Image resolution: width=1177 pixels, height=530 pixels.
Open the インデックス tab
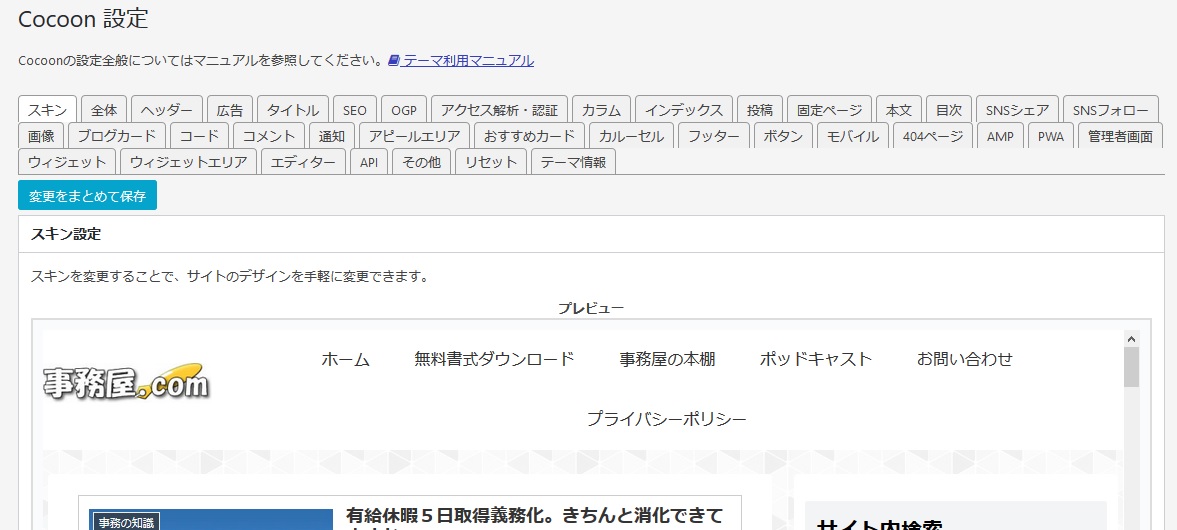(684, 110)
